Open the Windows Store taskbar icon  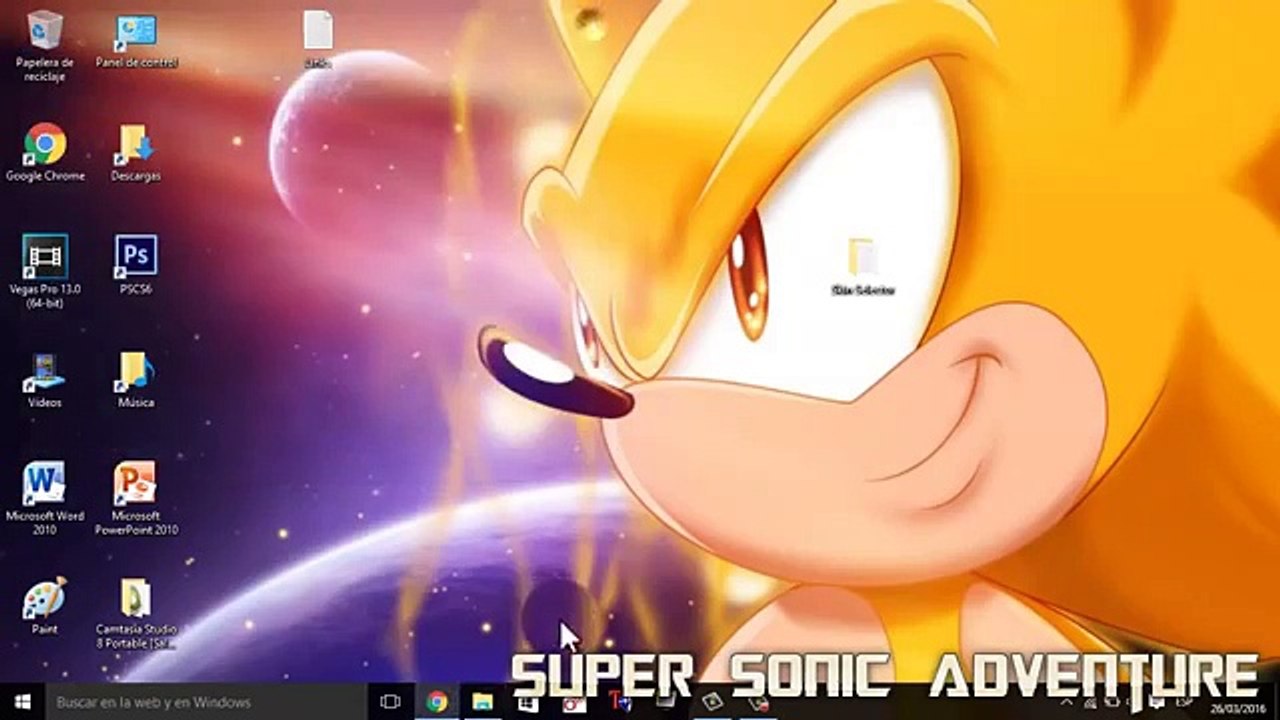(x=528, y=703)
